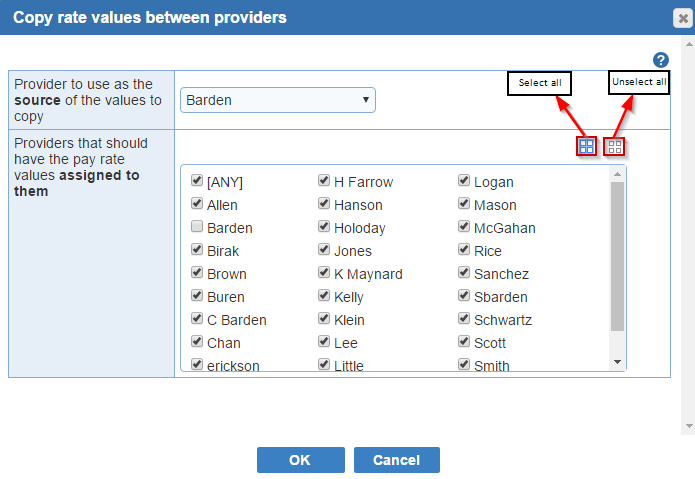Uncheck the Allen checkbox
The height and width of the screenshot is (479, 695).
tap(197, 203)
